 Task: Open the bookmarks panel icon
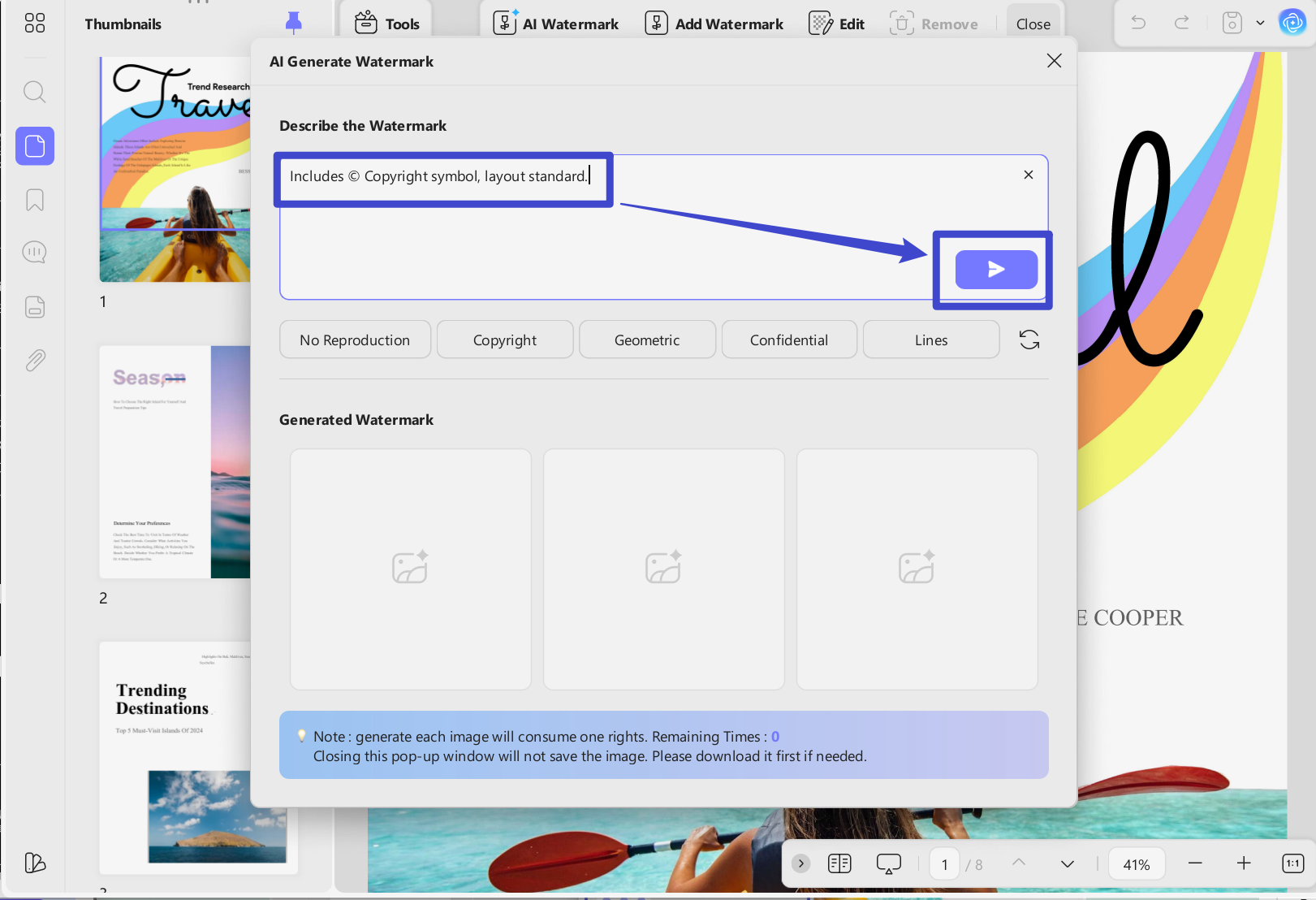[35, 200]
